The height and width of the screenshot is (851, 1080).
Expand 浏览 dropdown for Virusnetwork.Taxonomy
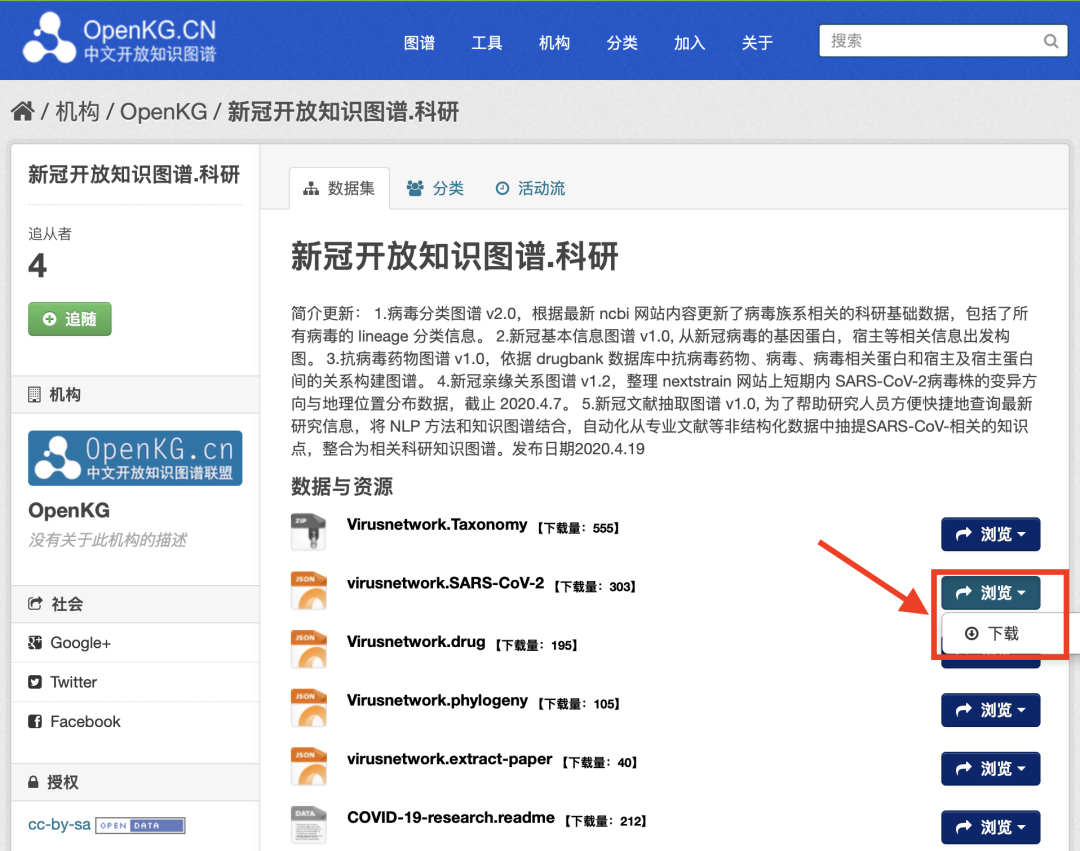(990, 534)
